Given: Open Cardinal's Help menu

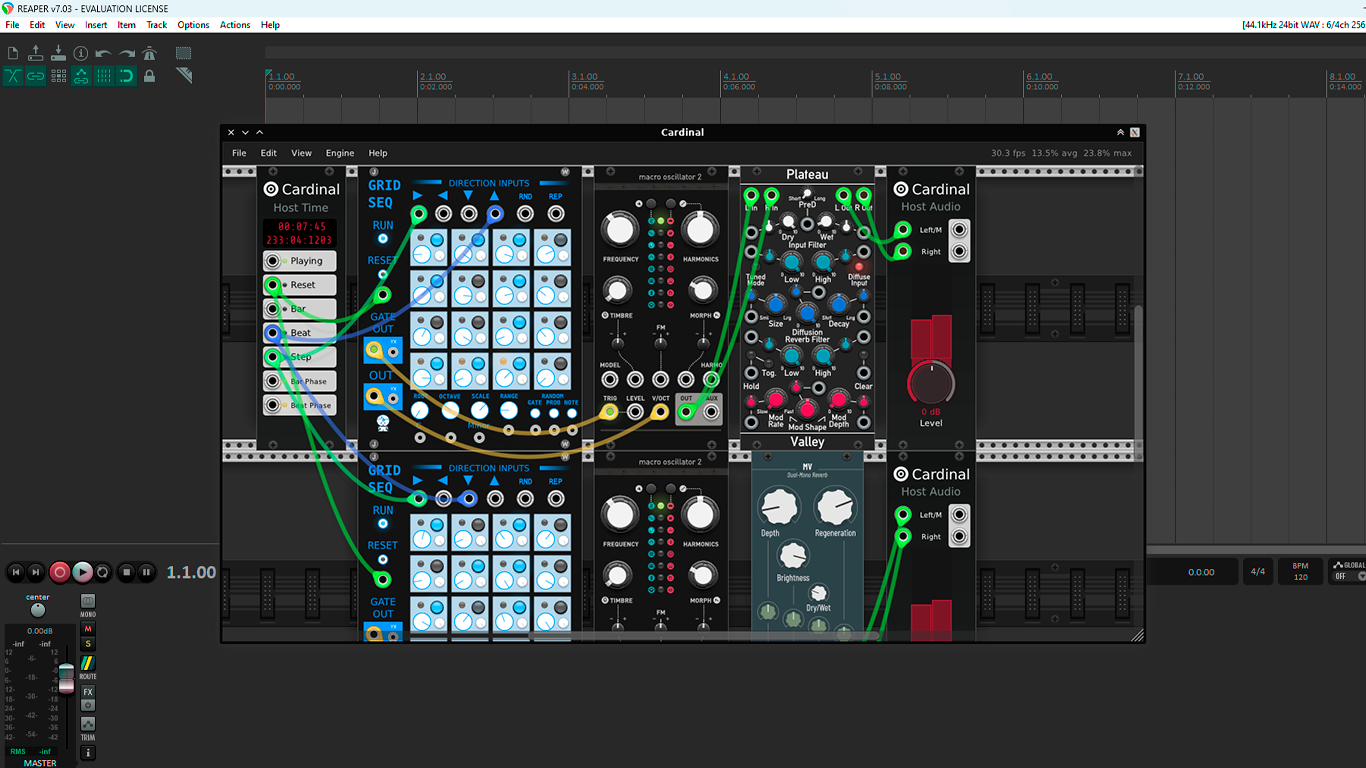Looking at the screenshot, I should point(378,153).
